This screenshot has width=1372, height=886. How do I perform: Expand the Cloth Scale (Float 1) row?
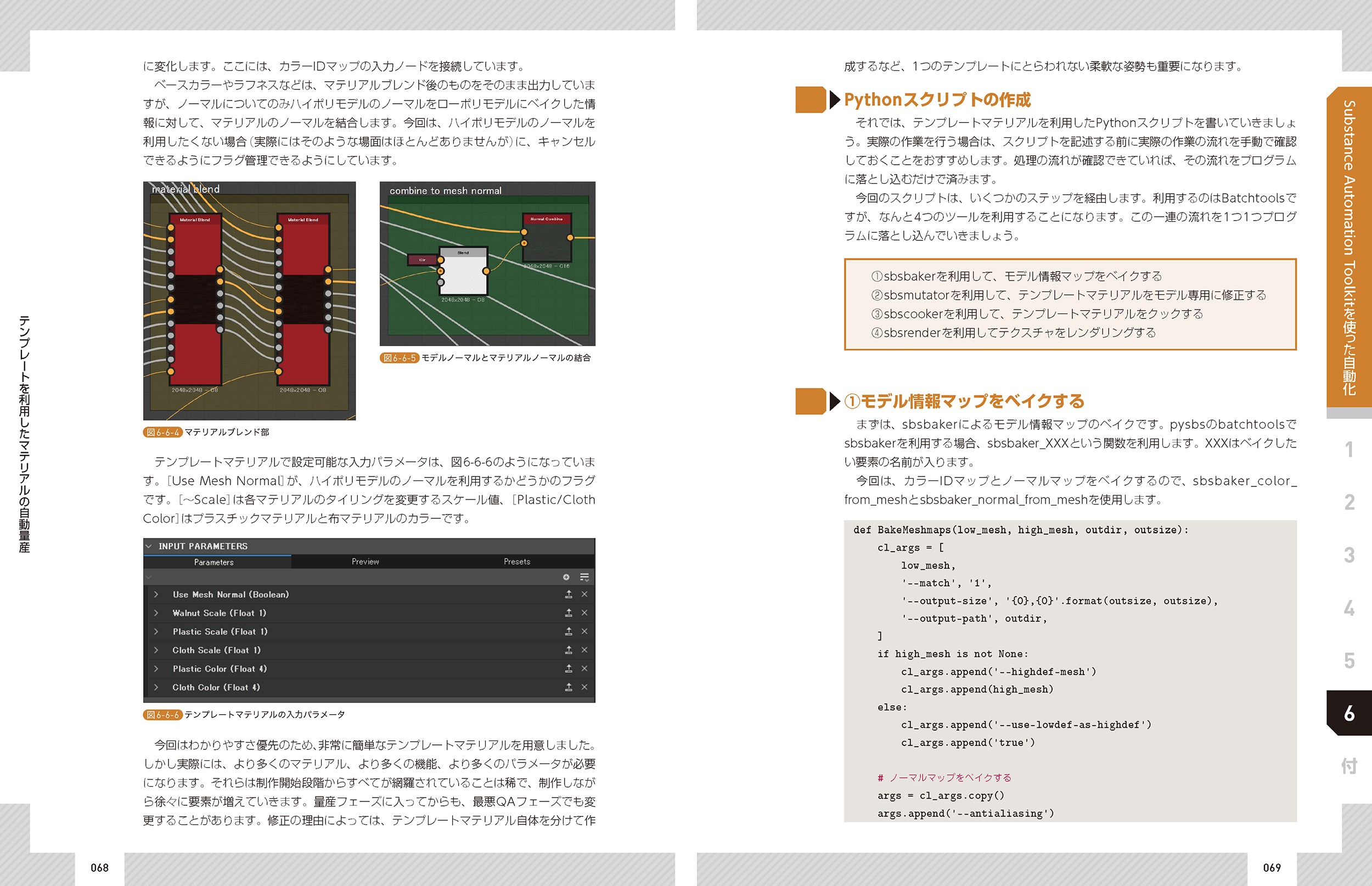click(x=156, y=650)
